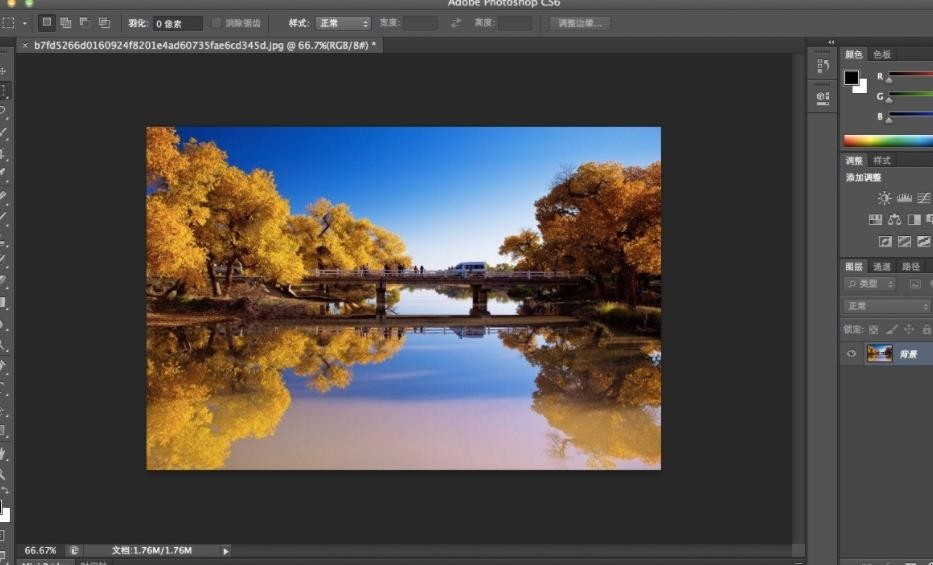Toggle the pixel layer filter icon

click(915, 284)
